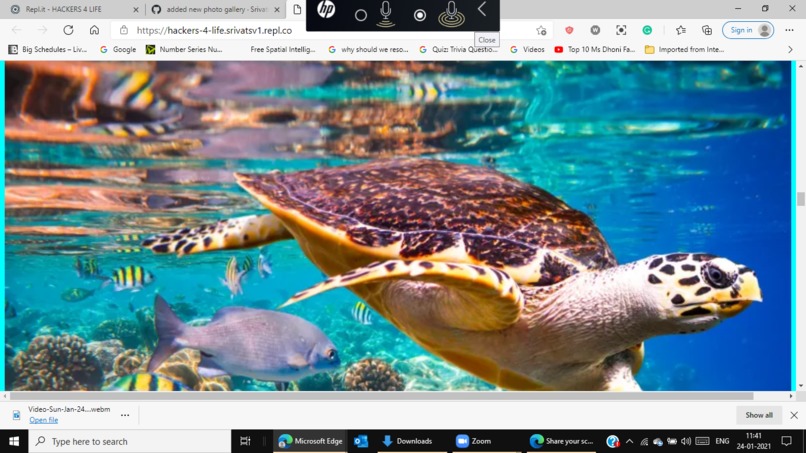Open 'why should we reso...' bookmark
This screenshot has width=806, height=453.
click(368, 49)
